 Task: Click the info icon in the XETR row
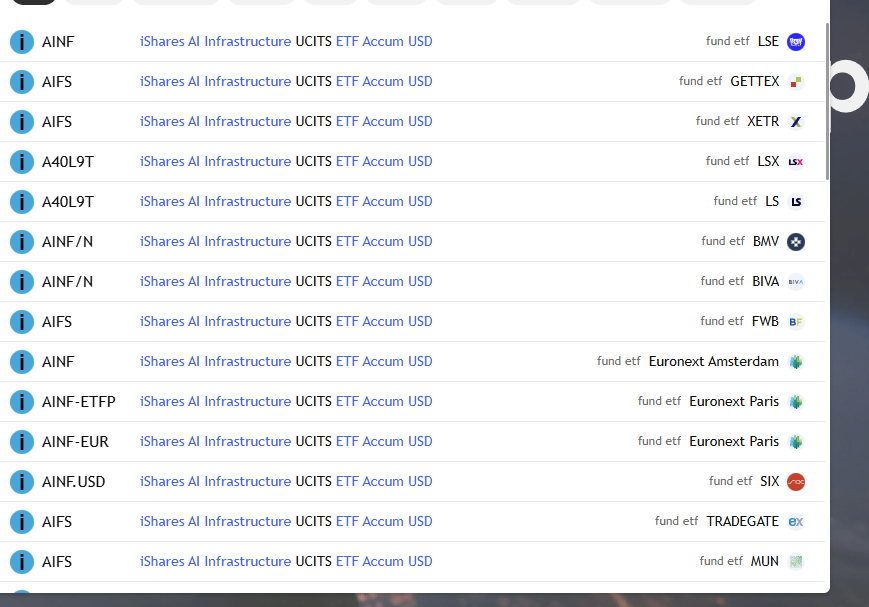point(22,121)
